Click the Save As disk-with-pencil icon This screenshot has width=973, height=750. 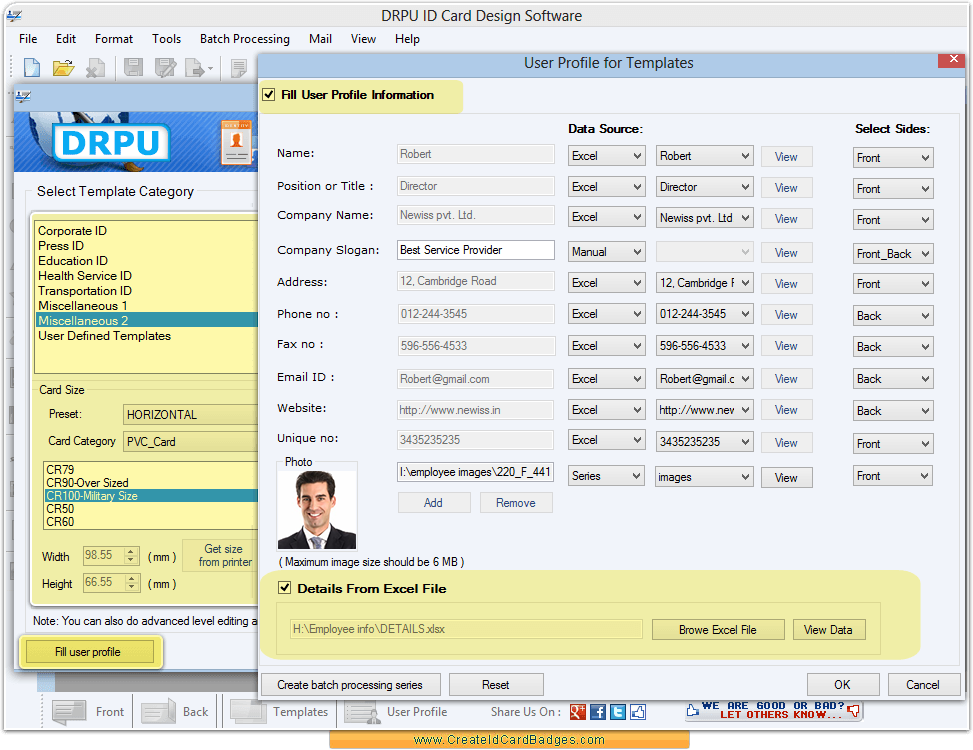[x=166, y=67]
